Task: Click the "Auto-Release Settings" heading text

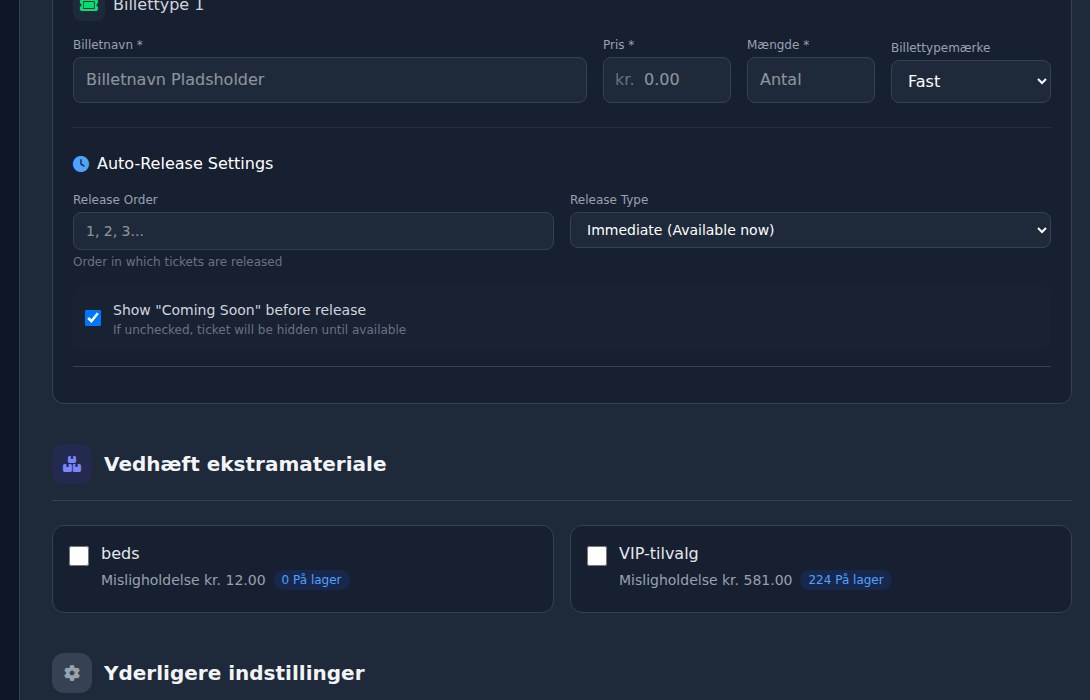Action: [185, 163]
